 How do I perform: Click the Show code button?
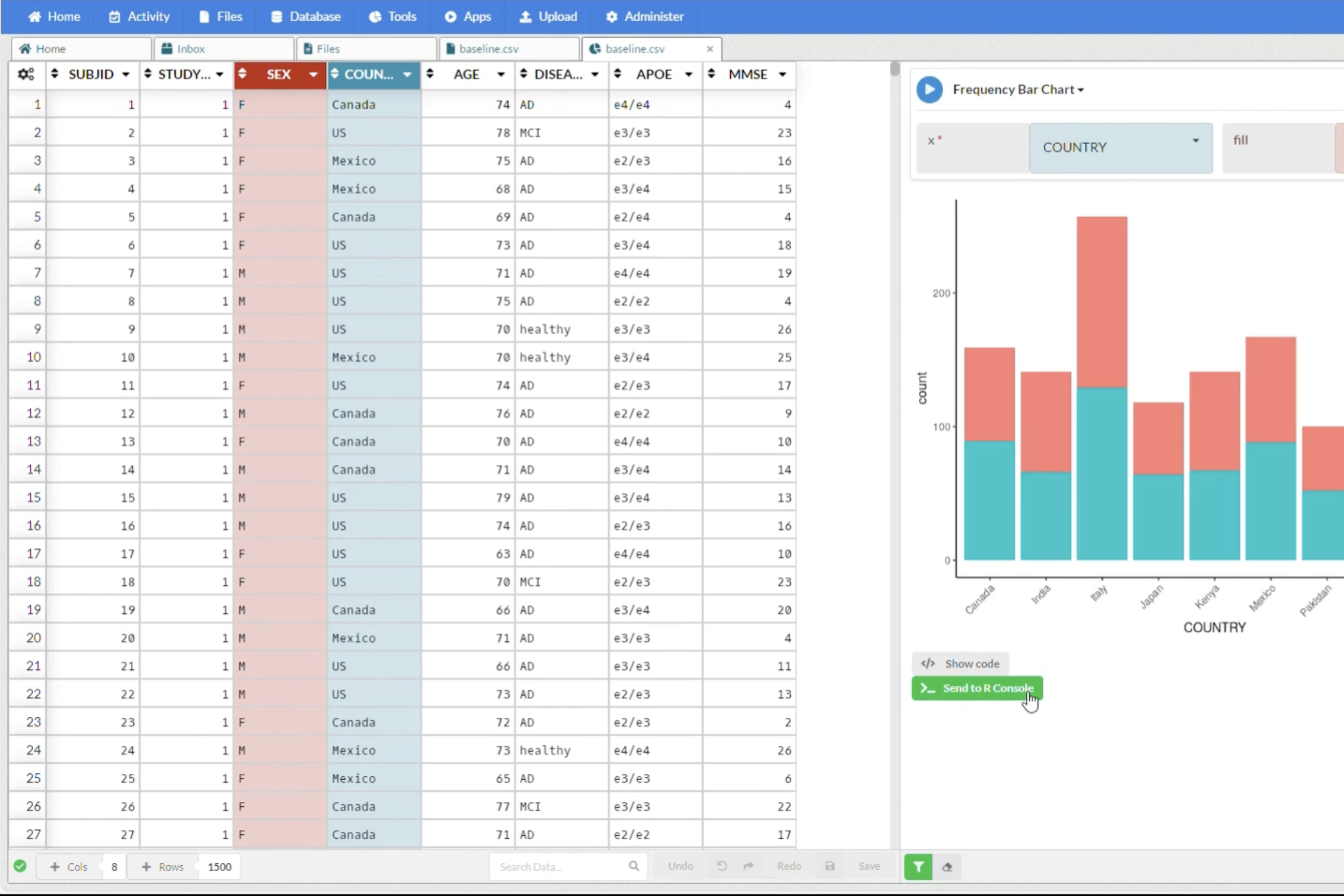click(960, 664)
